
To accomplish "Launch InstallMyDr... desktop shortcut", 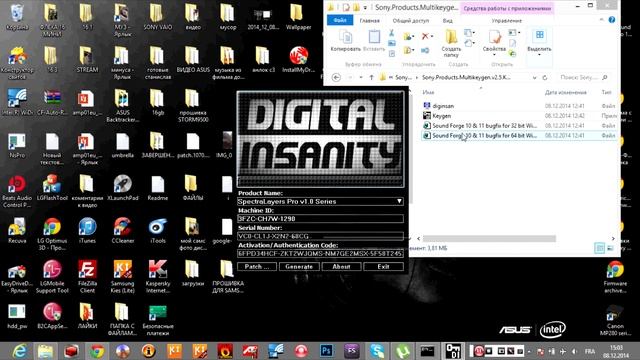I will [x=298, y=60].
